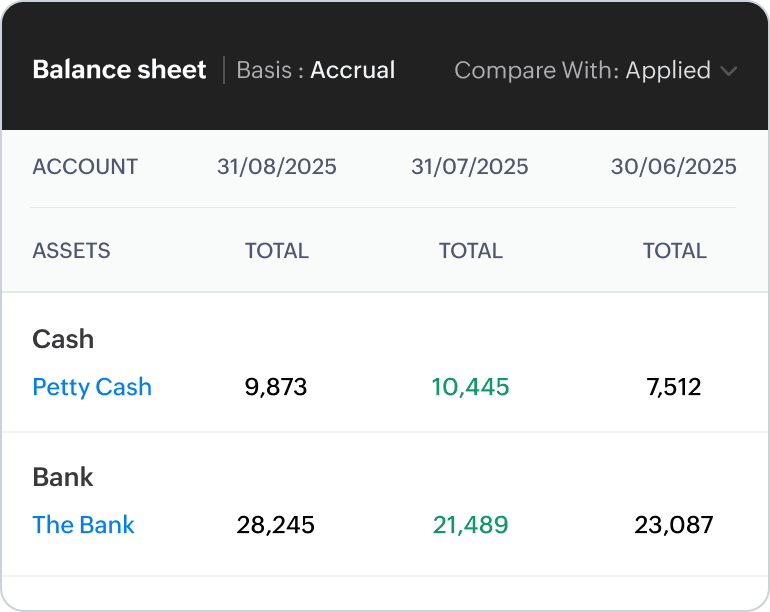Click The Bank value 23,087

pos(674,525)
